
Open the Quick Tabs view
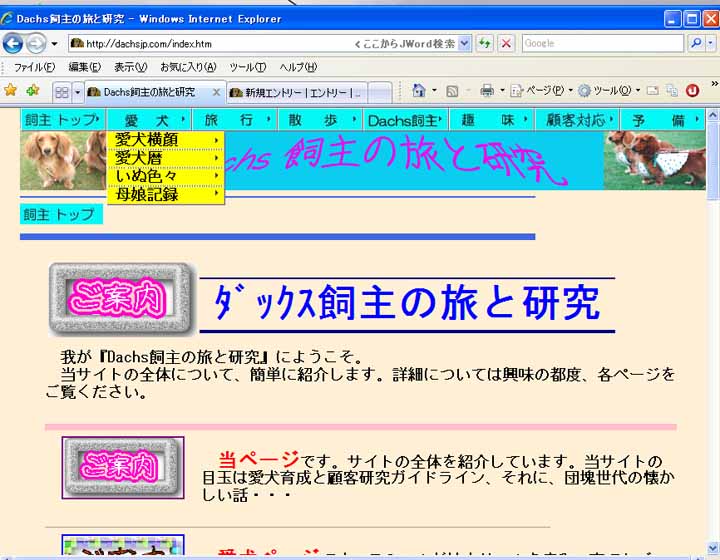(x=62, y=92)
